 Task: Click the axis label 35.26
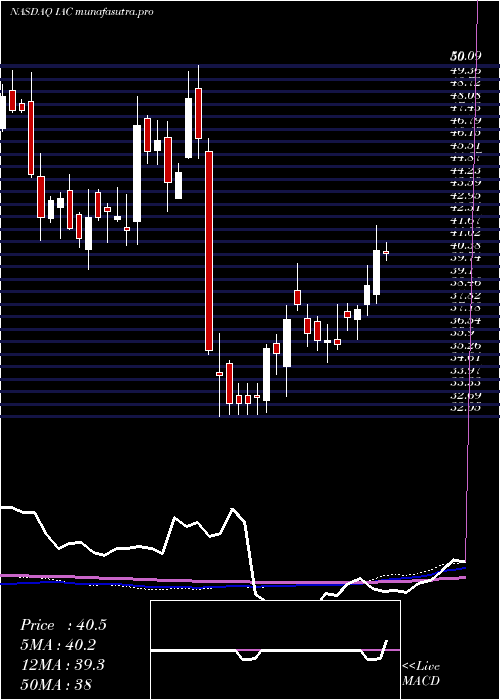pyautogui.click(x=465, y=345)
